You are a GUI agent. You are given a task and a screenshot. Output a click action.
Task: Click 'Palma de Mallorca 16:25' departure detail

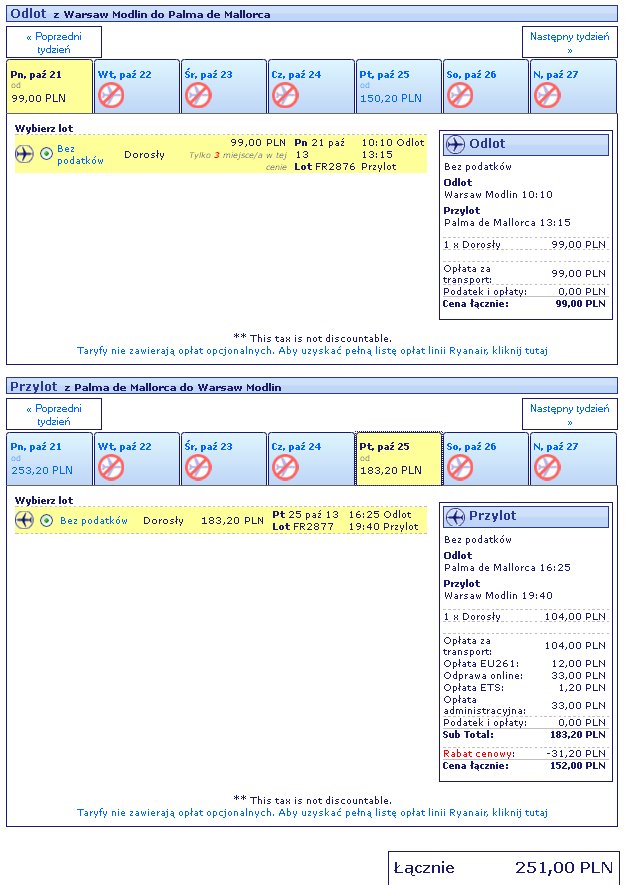point(507,567)
